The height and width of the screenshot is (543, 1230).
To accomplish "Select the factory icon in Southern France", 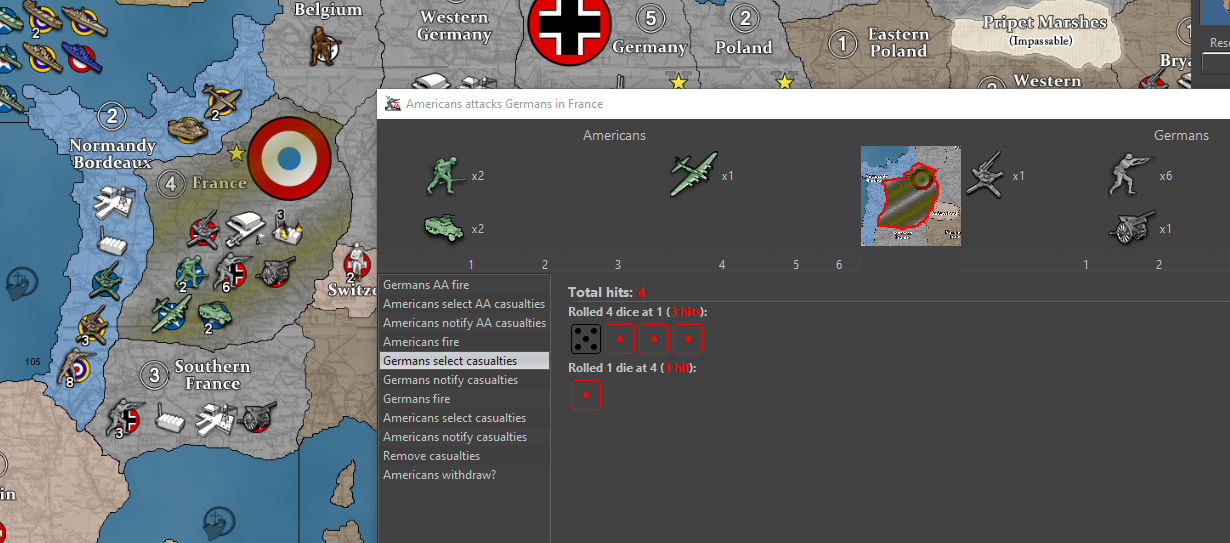I will click(x=170, y=419).
